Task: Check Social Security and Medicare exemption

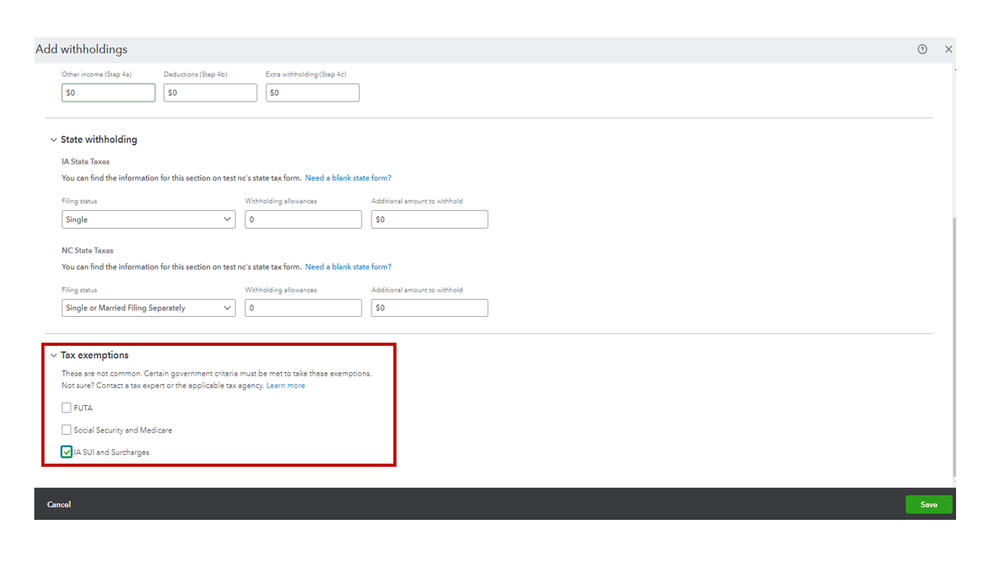Action: coord(66,430)
